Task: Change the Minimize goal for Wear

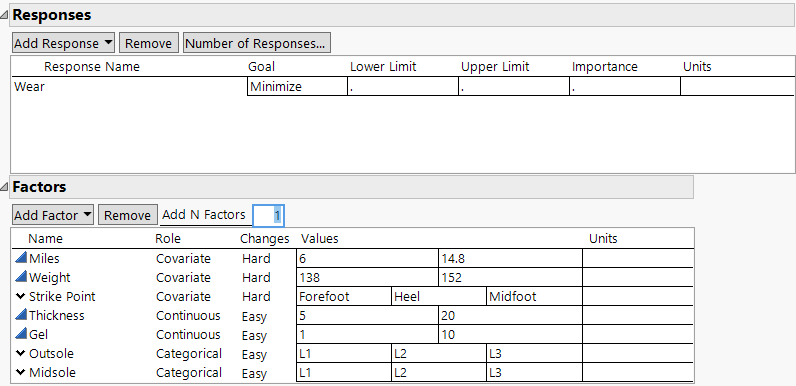Action: point(297,86)
